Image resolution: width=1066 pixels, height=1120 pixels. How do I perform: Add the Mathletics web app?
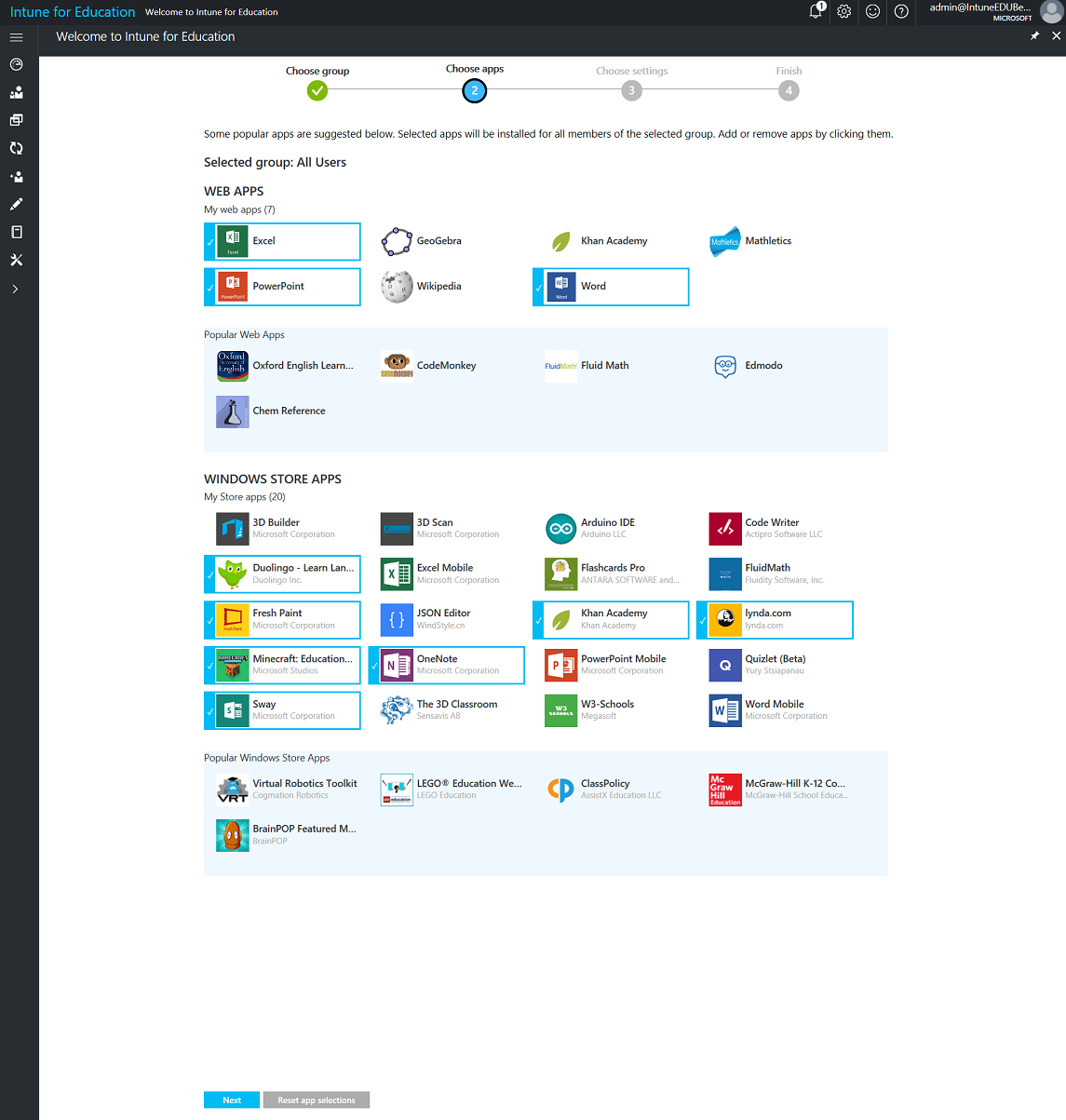775,241
